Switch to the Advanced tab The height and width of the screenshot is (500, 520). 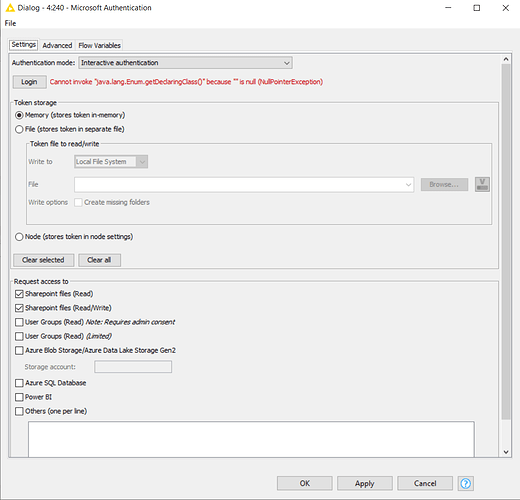(x=57, y=45)
